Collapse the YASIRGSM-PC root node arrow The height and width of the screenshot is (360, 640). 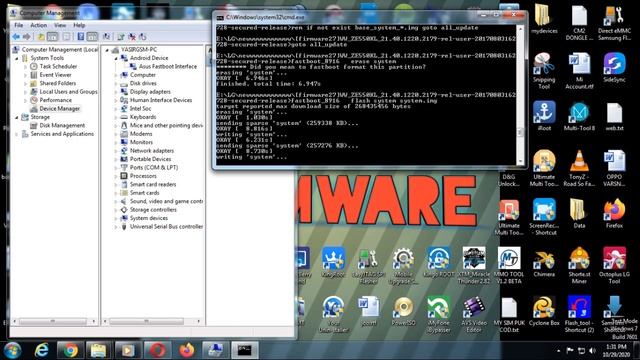[107, 50]
